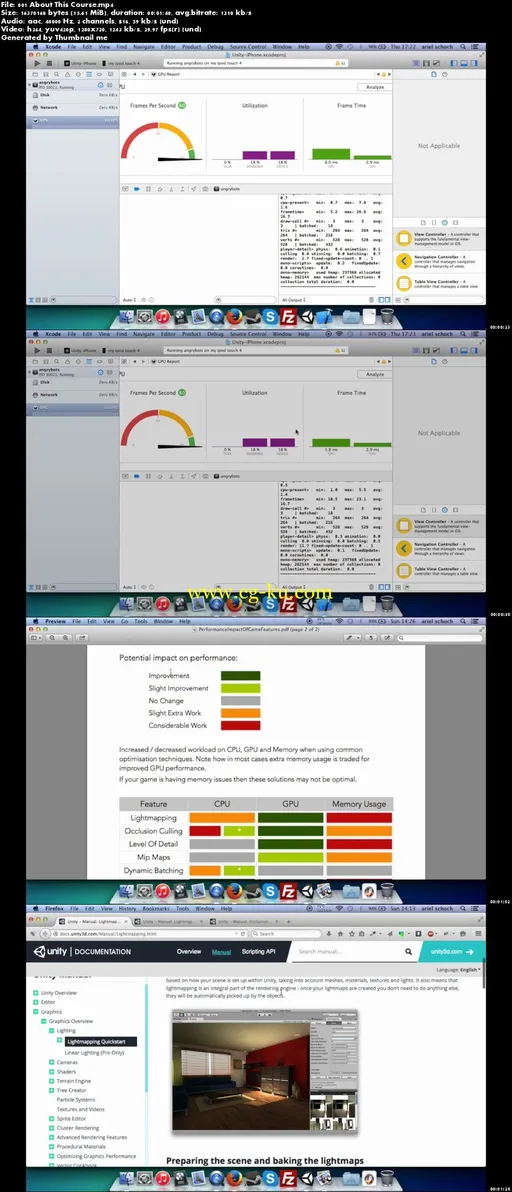The image size is (512, 1192).
Task: Open the Preview application menu
Action: (55, 621)
